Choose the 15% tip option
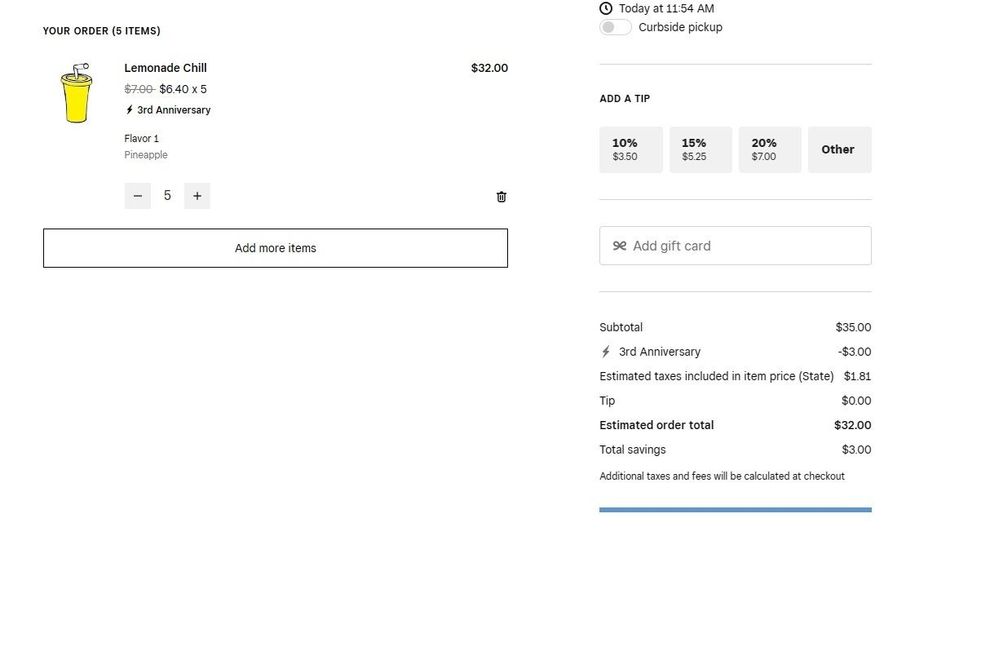Image resolution: width=999 pixels, height=665 pixels. pos(700,150)
